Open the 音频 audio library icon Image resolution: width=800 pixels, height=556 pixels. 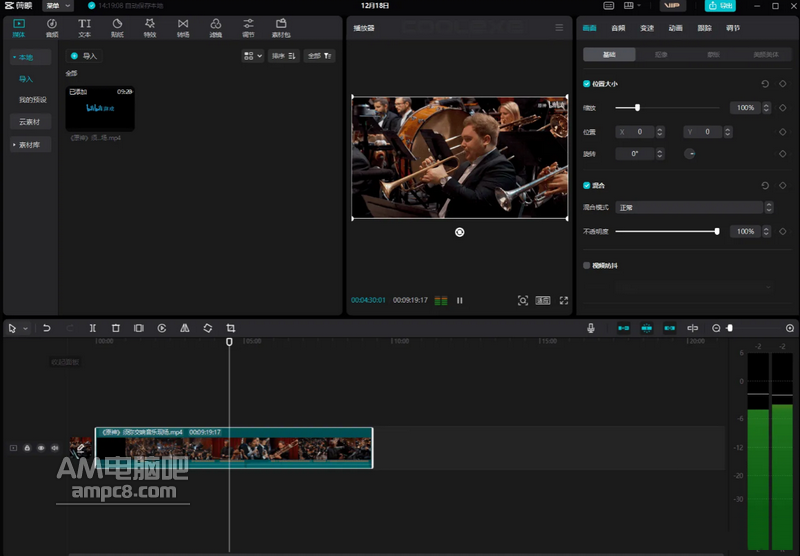pyautogui.click(x=52, y=28)
